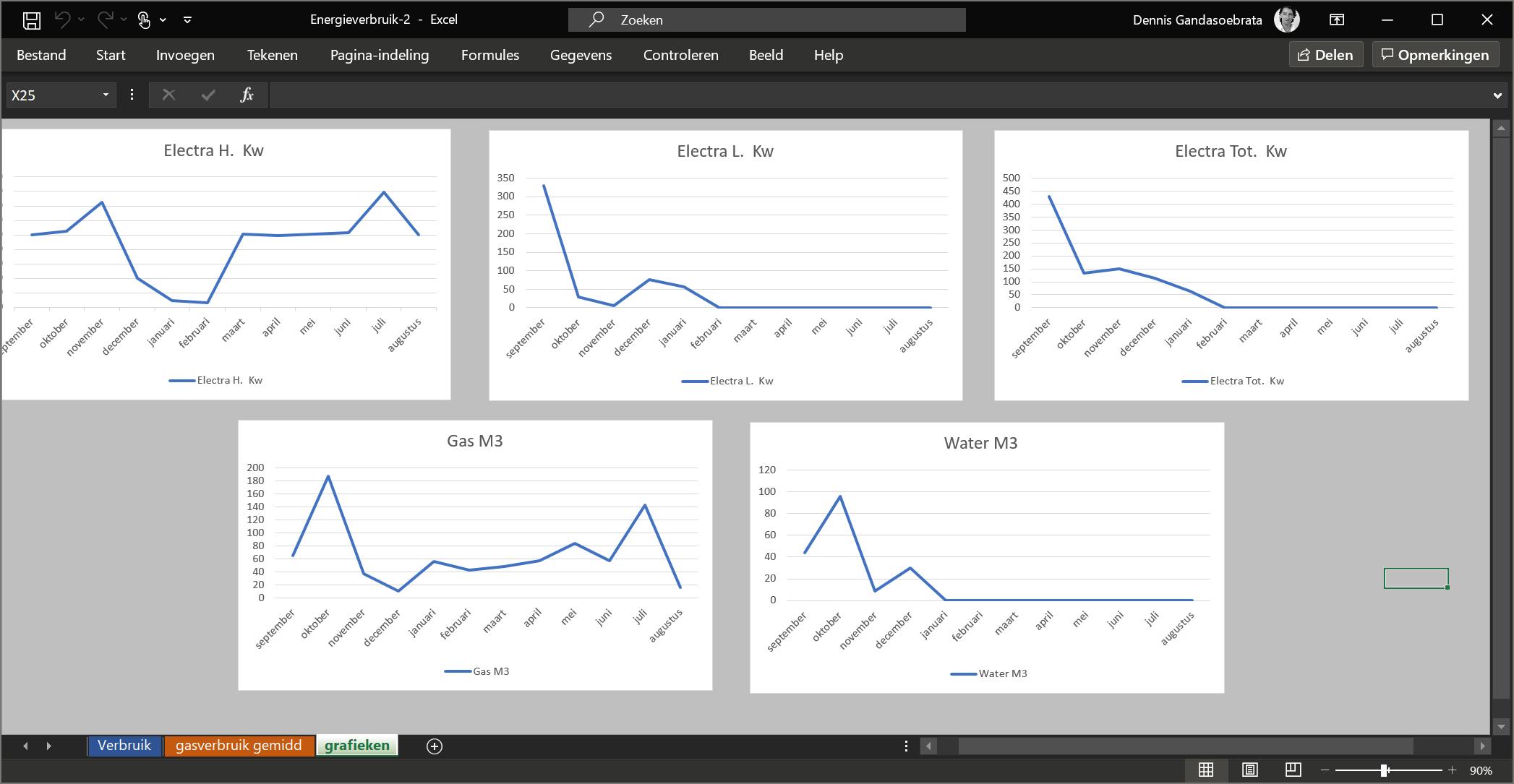
Task: Switch to the Formules ribbon tab
Action: point(489,55)
